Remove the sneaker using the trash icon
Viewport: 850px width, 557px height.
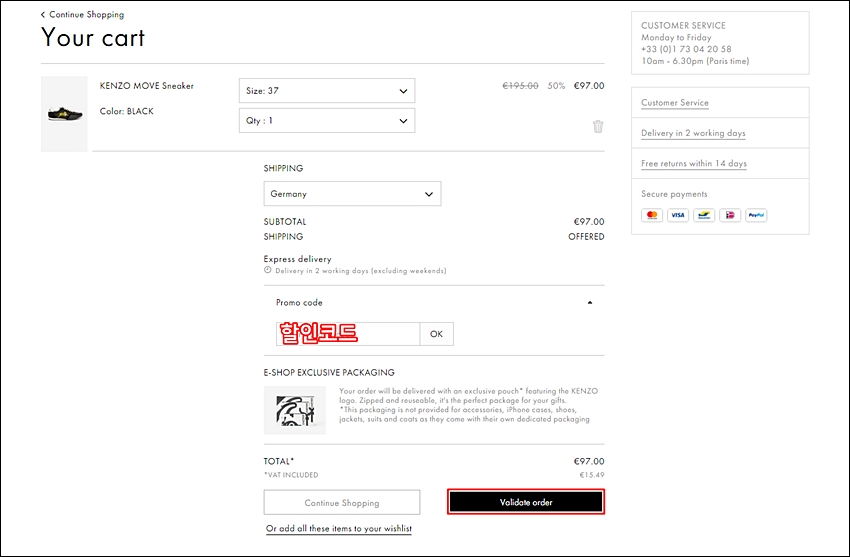click(598, 126)
